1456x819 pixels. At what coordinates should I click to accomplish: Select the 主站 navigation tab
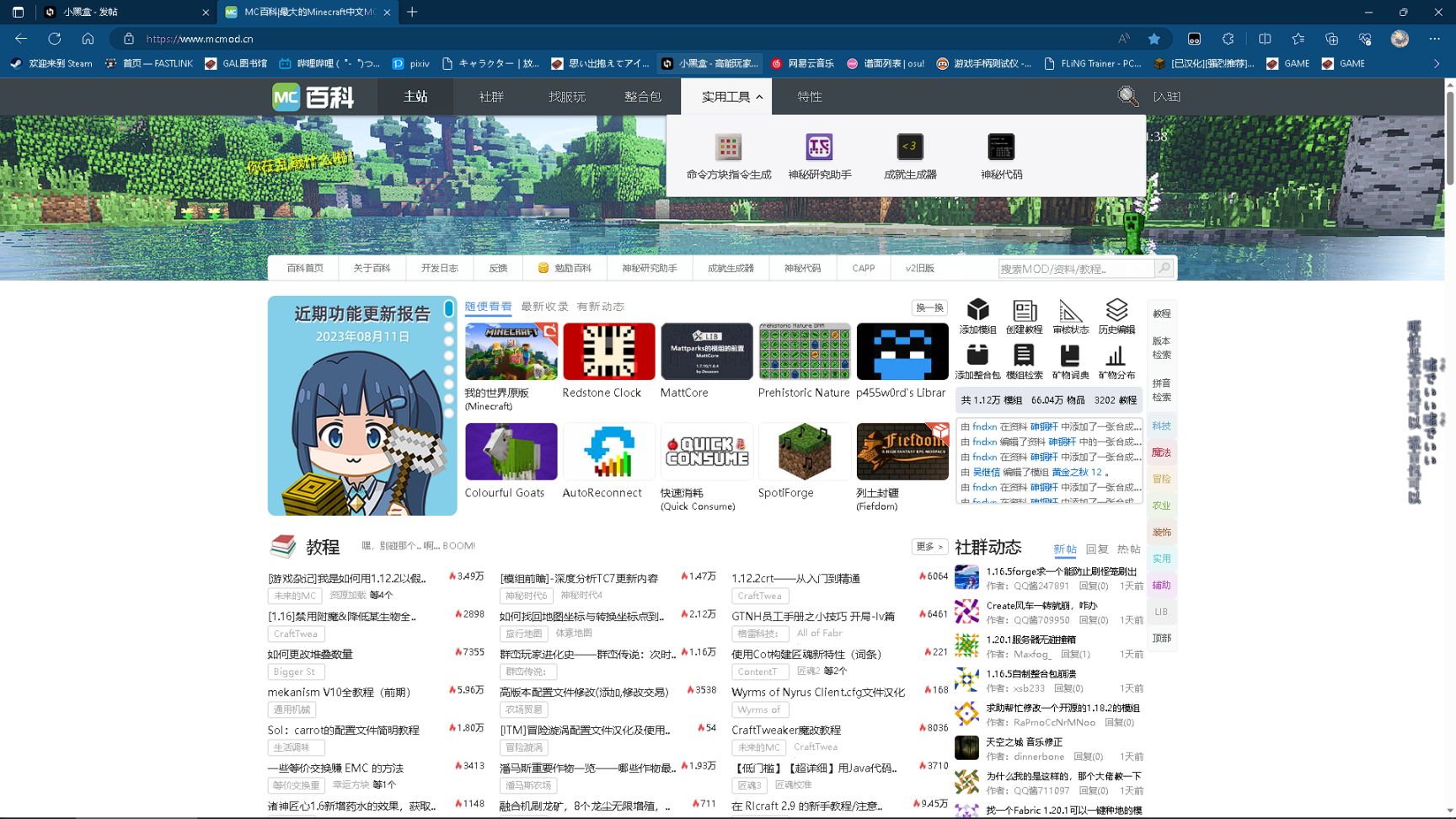(x=415, y=97)
